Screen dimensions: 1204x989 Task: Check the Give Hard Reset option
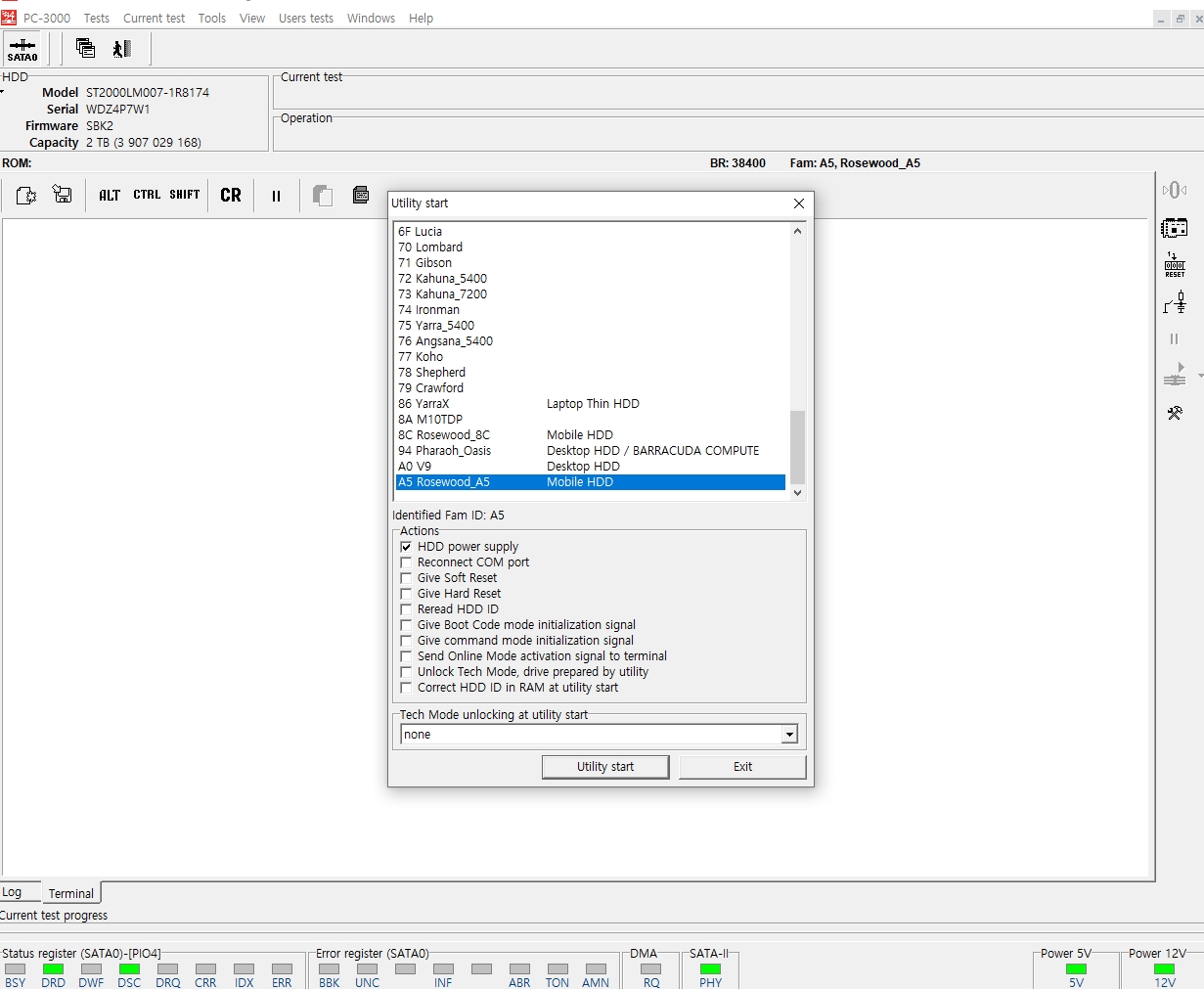click(x=406, y=594)
